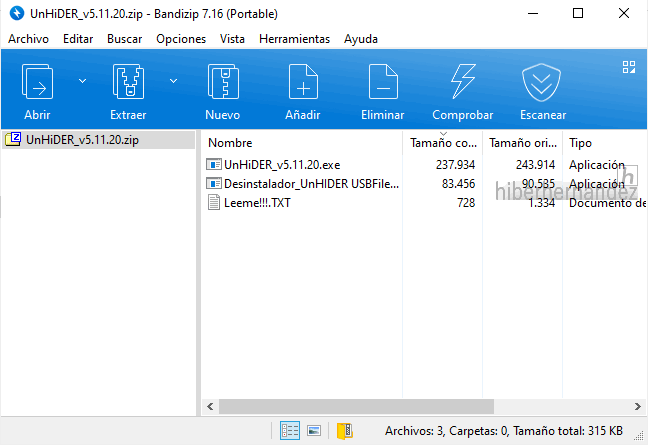Select the Leeme!!!.TXT file
648x445 pixels.
257,203
